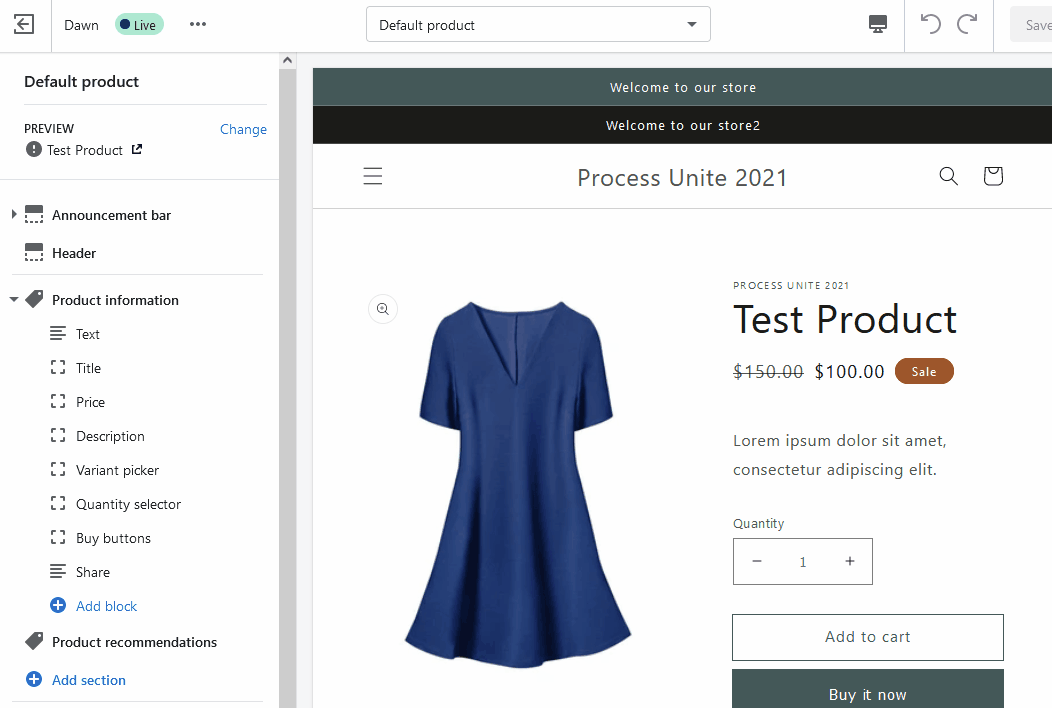Select the Product recommendations section
The height and width of the screenshot is (708, 1052).
(134, 642)
